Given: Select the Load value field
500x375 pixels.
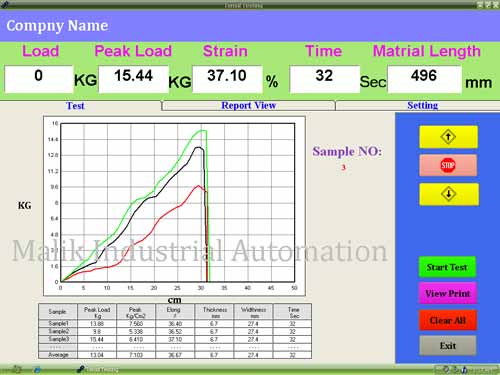Looking at the screenshot, I should tap(39, 79).
